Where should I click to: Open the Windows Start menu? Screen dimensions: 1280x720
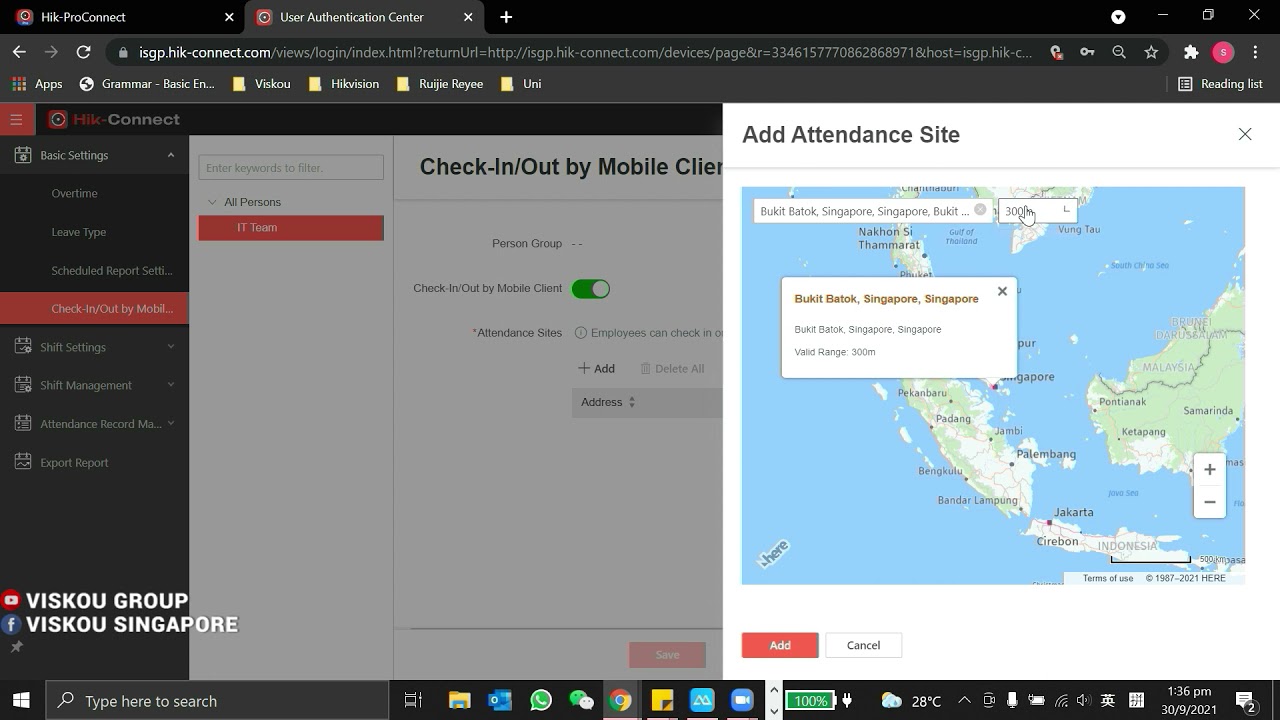[21, 700]
